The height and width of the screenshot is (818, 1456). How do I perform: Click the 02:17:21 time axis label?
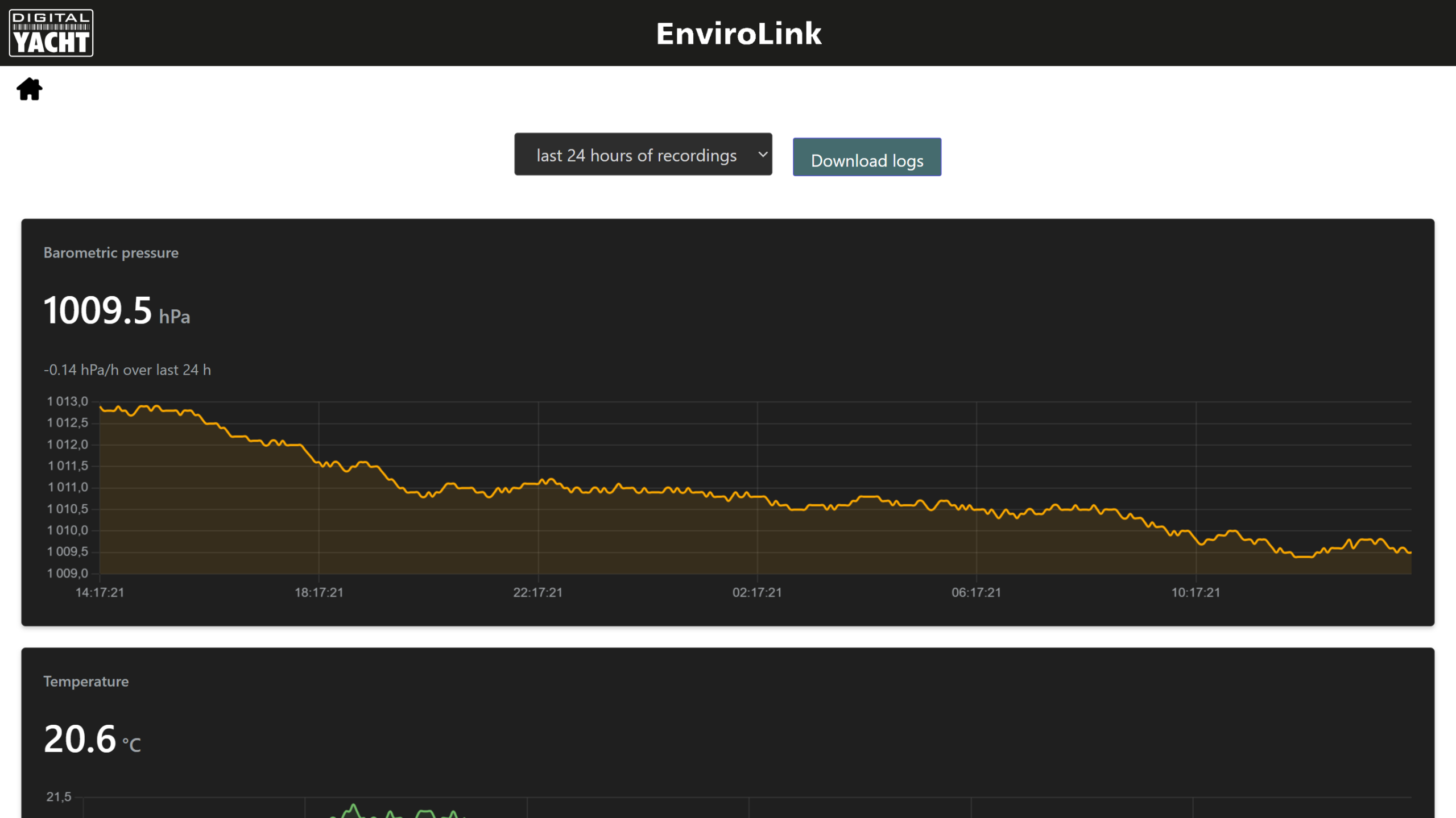coord(756,592)
